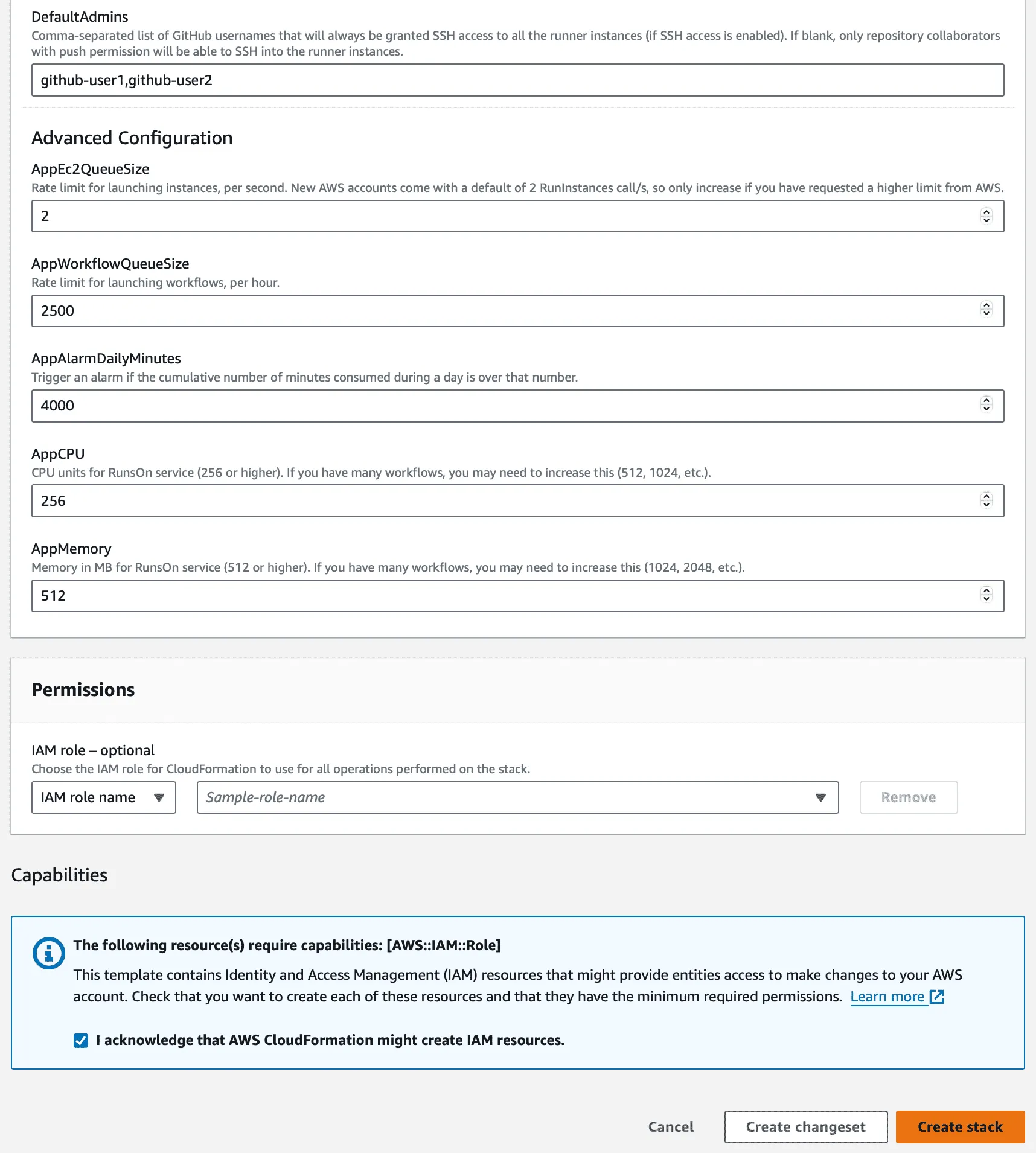The height and width of the screenshot is (1153, 1036).
Task: Open the Learn more link
Action: click(887, 997)
